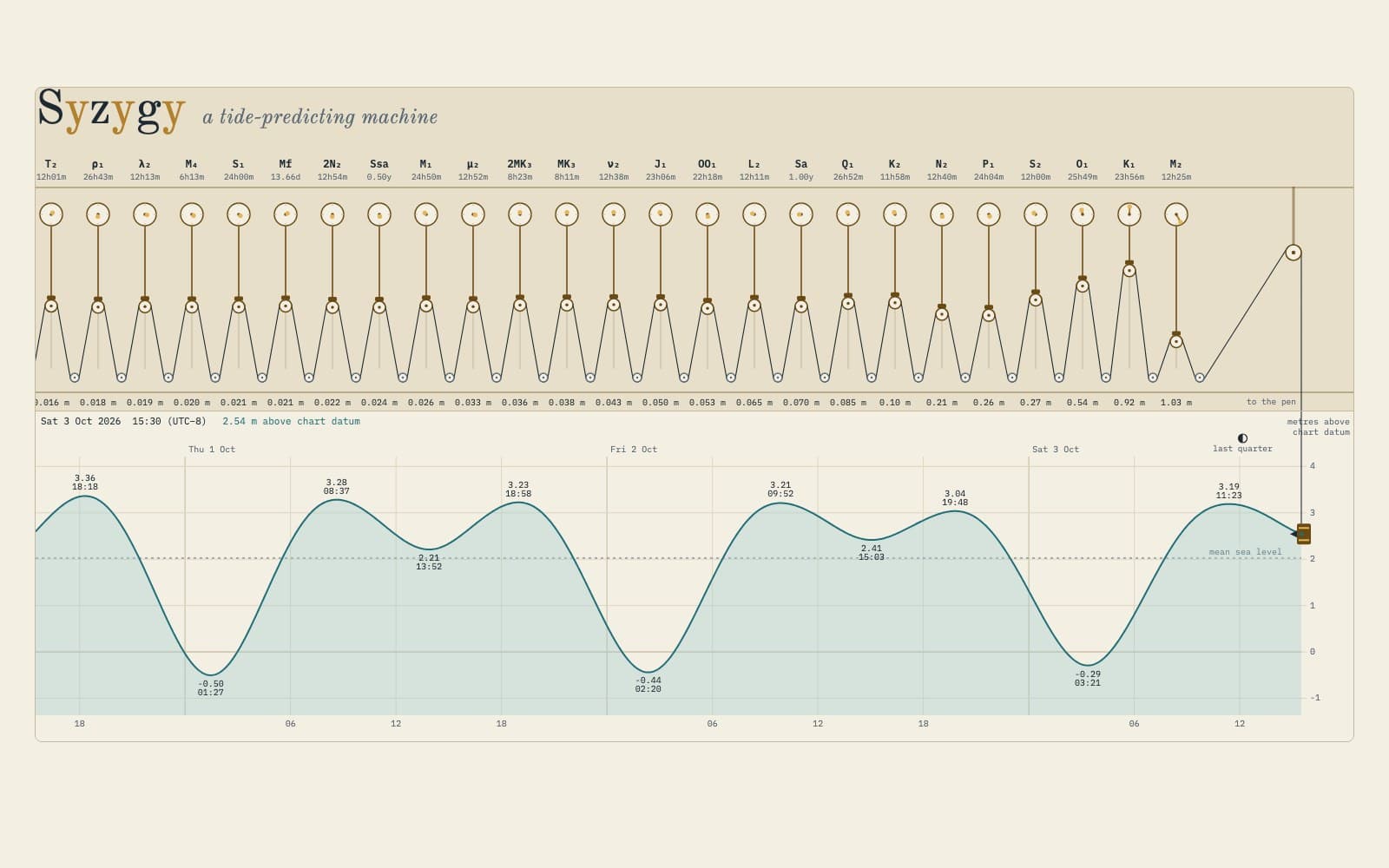Viewport: 1389px width, 868px height.
Task: Click the S₂ constituent crank dial
Action: click(1036, 214)
